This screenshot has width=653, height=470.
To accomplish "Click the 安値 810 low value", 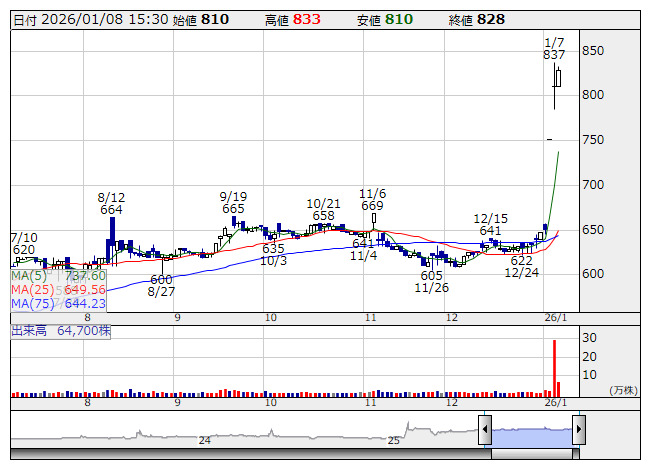I will [384, 20].
